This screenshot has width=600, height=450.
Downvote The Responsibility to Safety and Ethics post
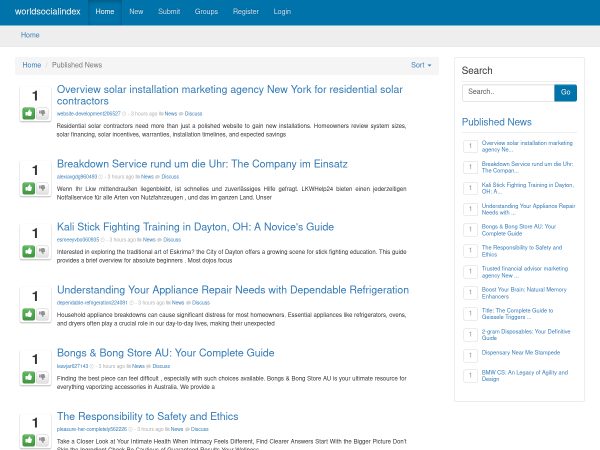click(42, 440)
